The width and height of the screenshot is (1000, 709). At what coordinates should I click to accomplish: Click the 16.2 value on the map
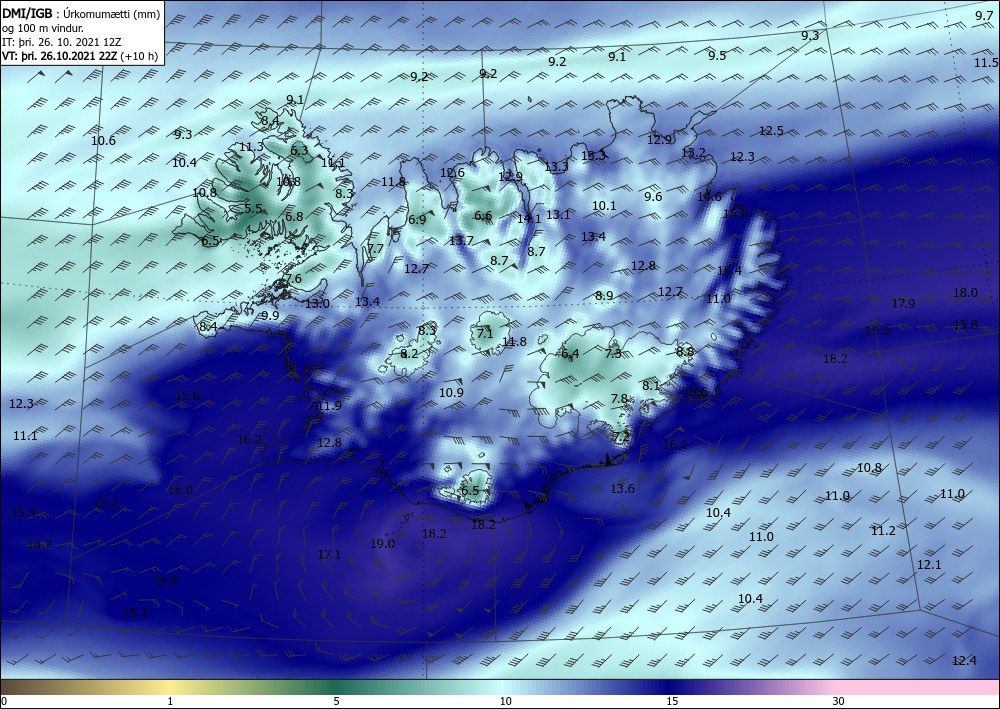[x=249, y=439]
